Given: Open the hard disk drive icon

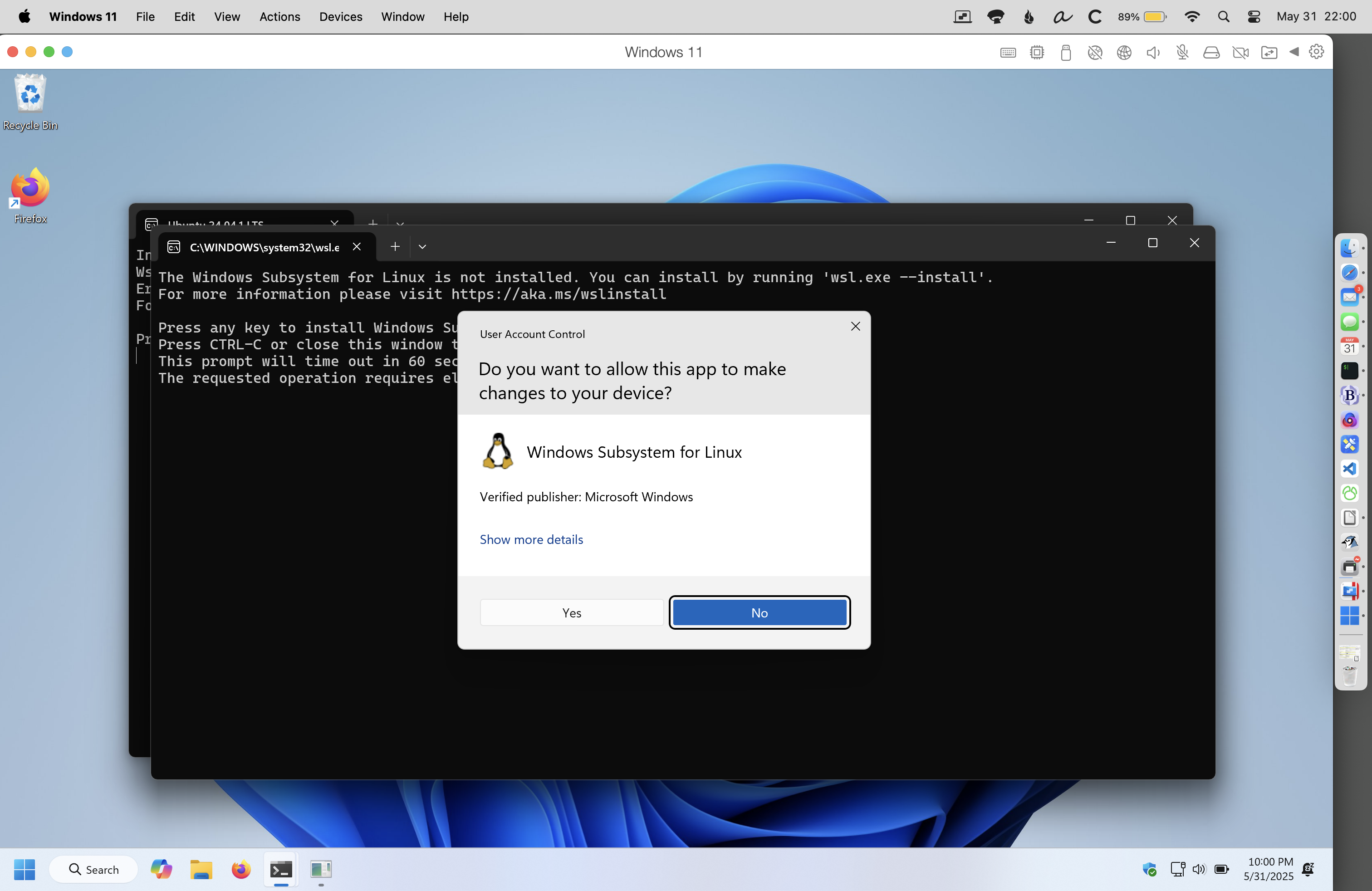Looking at the screenshot, I should [1211, 53].
